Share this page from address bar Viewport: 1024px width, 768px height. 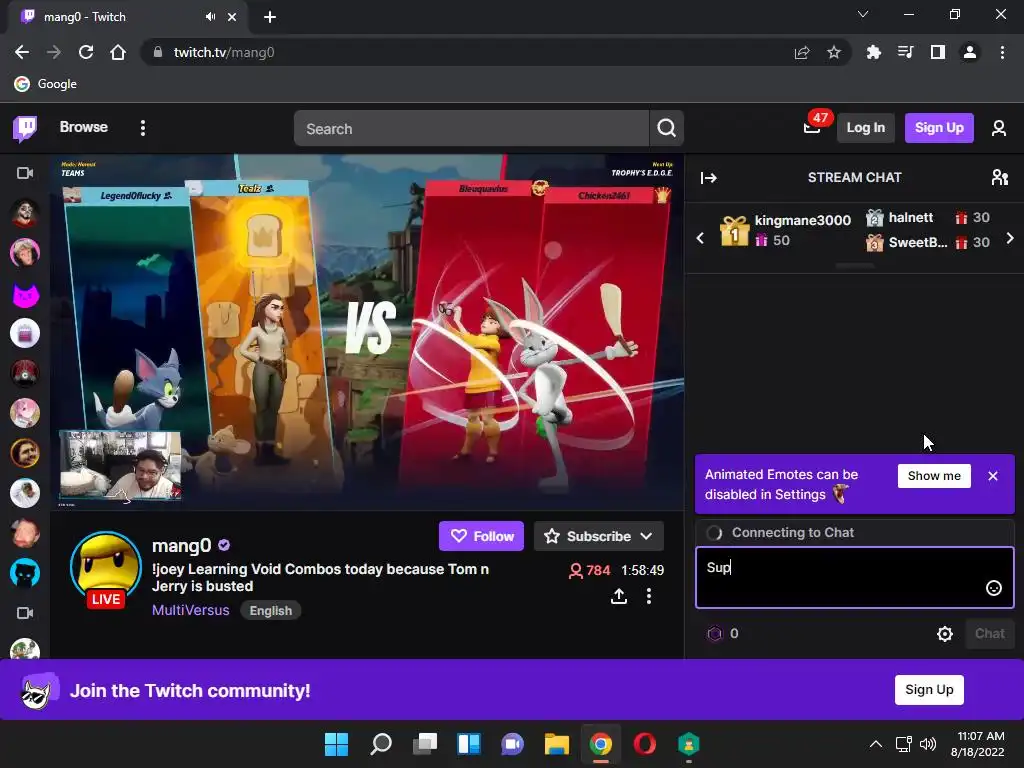click(801, 52)
